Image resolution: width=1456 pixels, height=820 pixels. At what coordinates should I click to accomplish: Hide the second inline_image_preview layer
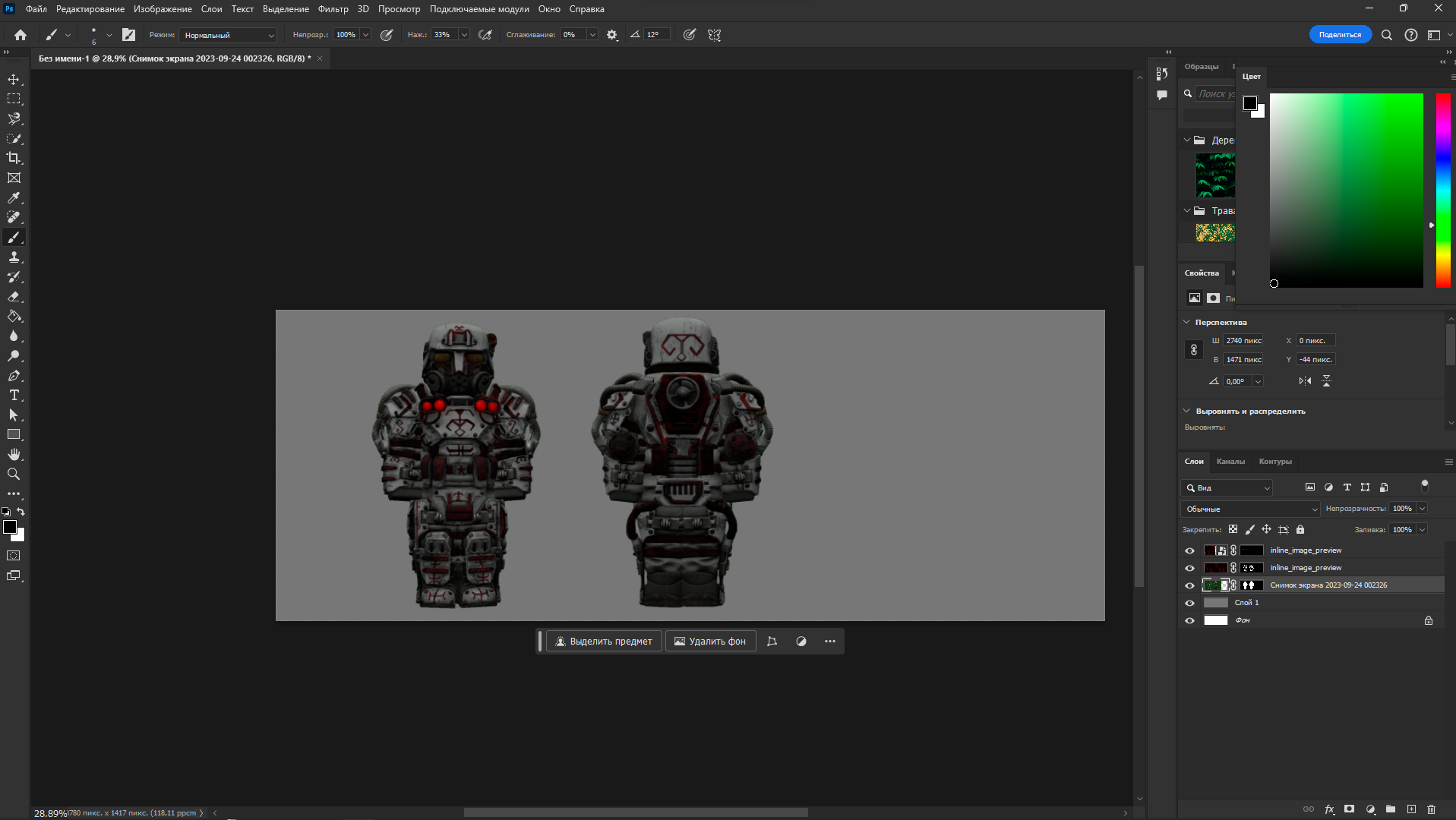pos(1189,568)
